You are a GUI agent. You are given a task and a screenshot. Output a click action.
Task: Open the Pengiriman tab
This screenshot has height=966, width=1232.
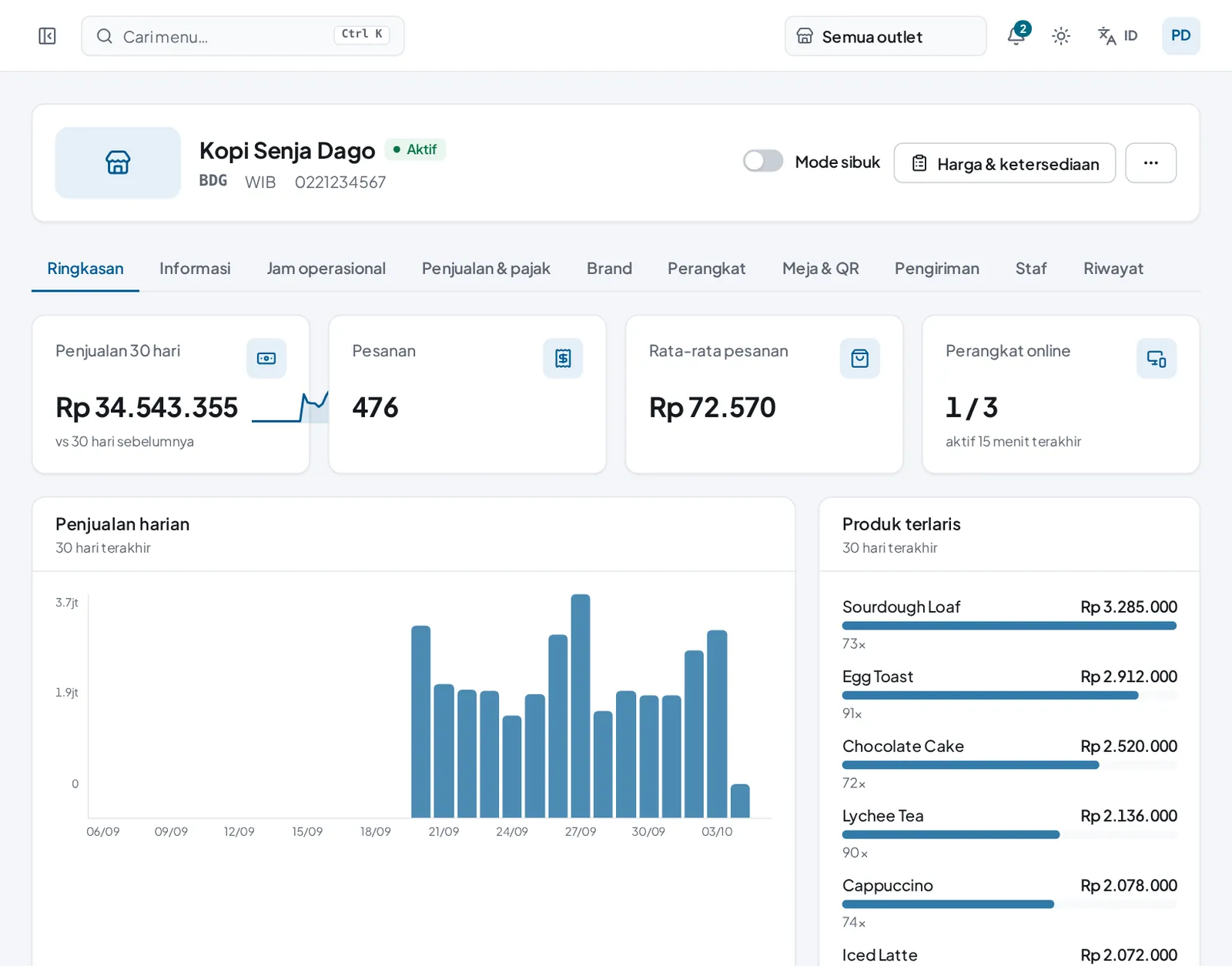(937, 269)
